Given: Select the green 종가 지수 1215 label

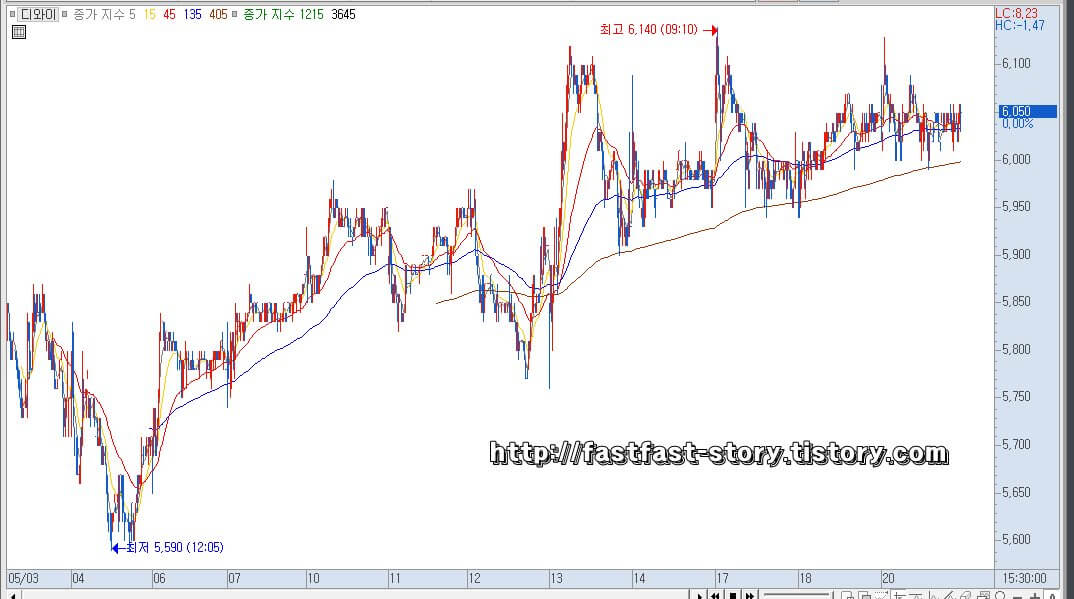Looking at the screenshot, I should click(x=284, y=14).
